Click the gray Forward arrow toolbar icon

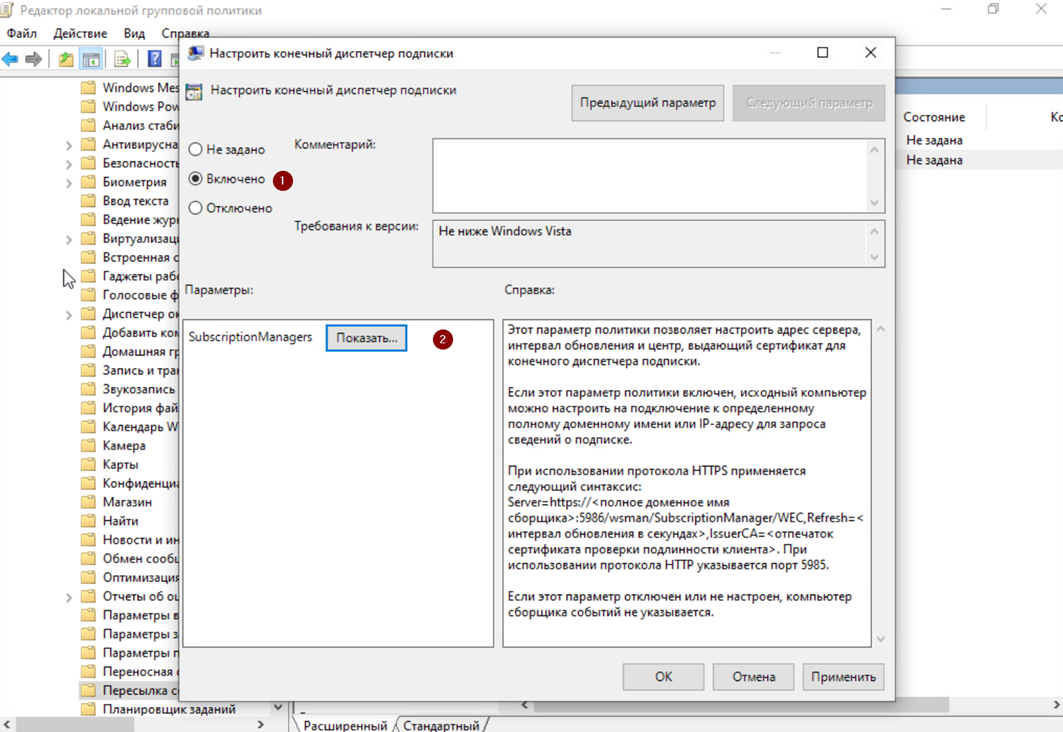pyautogui.click(x=34, y=59)
